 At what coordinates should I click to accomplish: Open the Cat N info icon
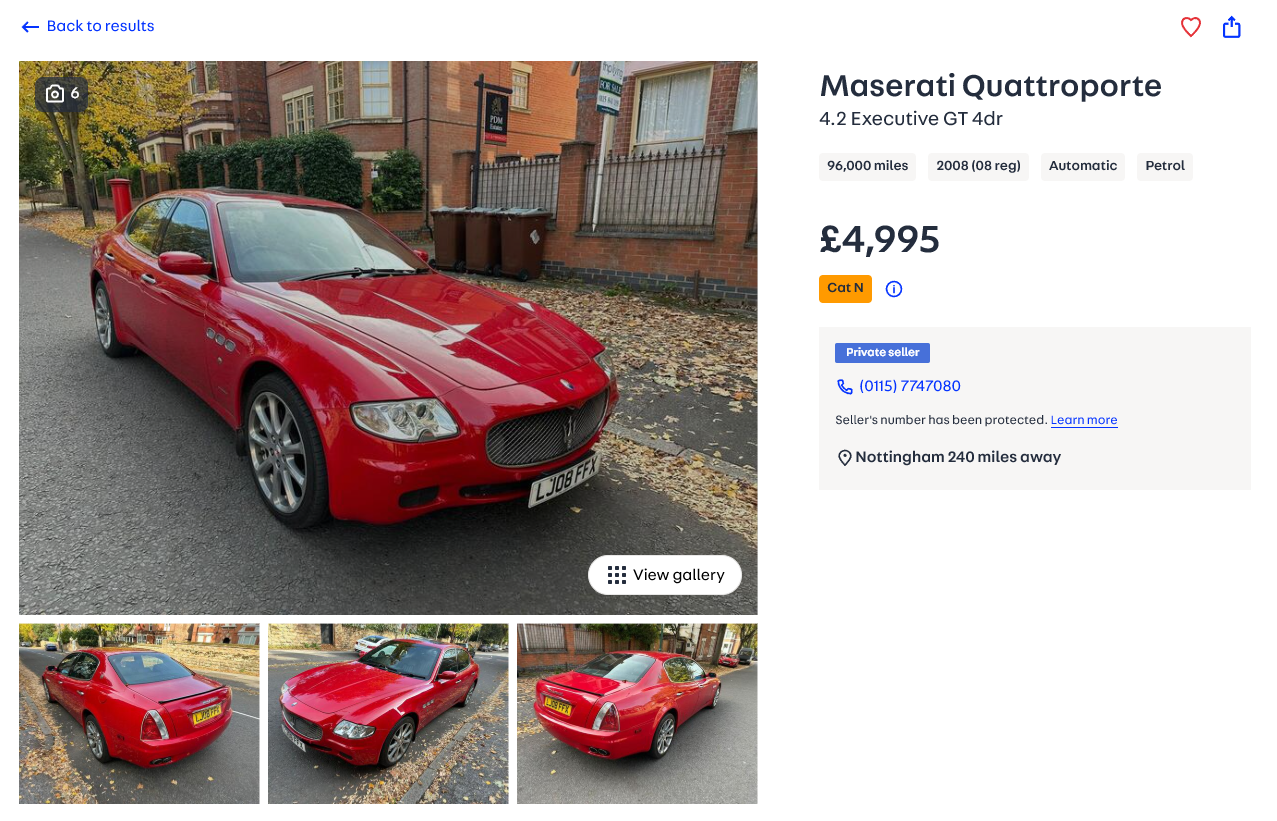coord(894,289)
